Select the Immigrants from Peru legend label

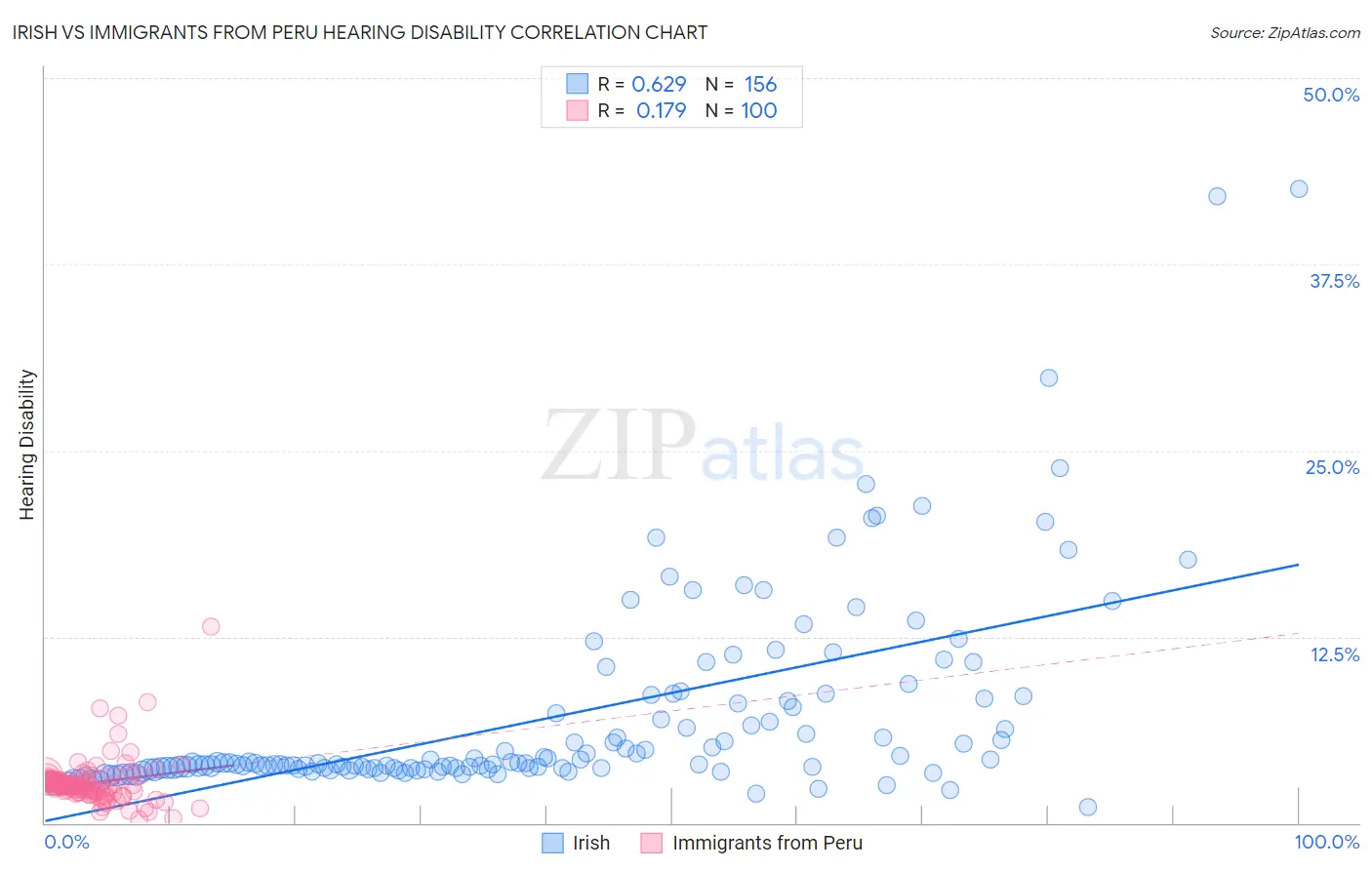point(768,843)
